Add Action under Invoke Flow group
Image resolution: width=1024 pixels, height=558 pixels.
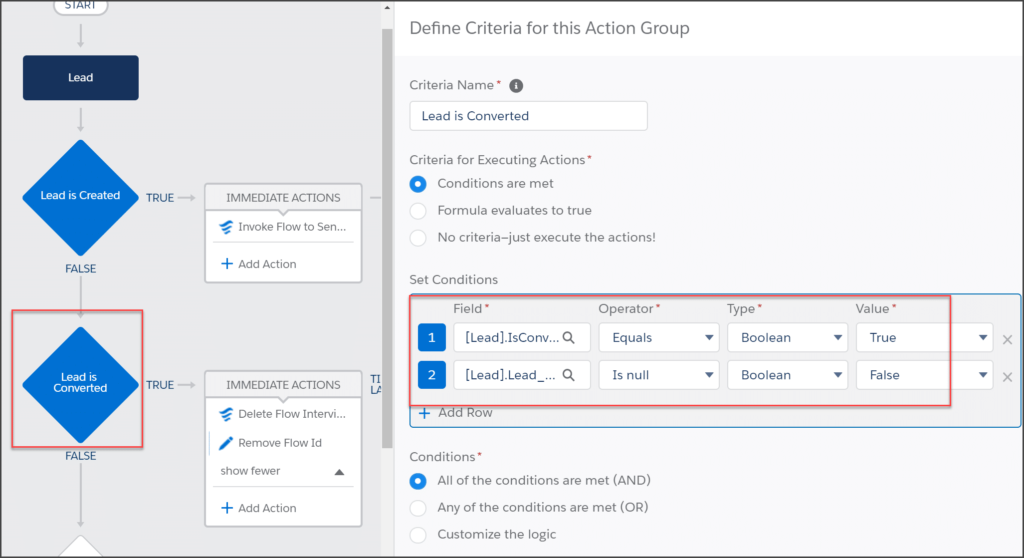[259, 264]
